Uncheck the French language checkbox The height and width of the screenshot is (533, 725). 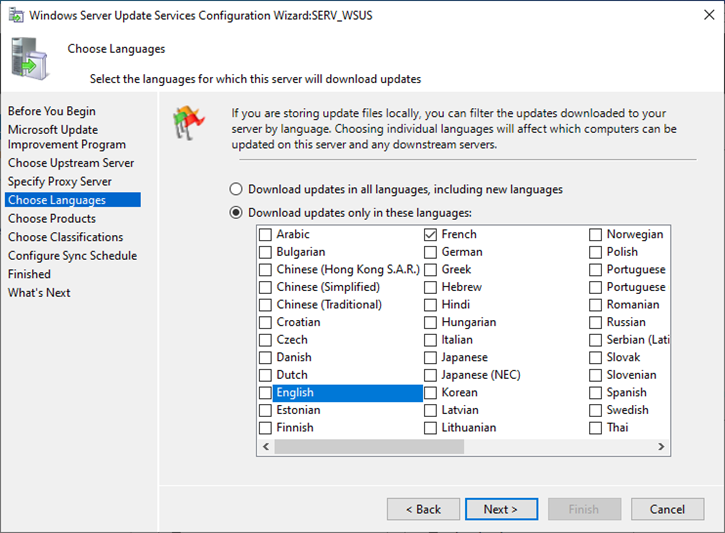[x=430, y=234]
